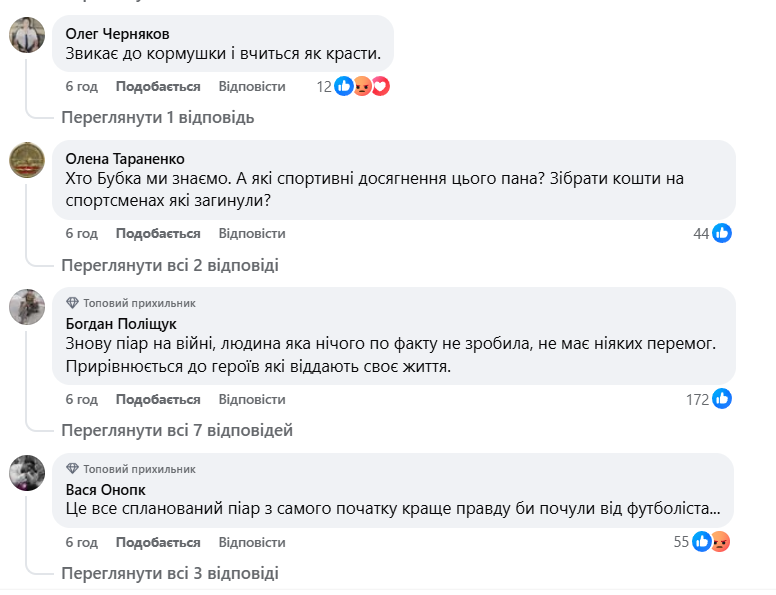
Task: Click Олег Черняков's profile avatar
Action: [x=26, y=35]
